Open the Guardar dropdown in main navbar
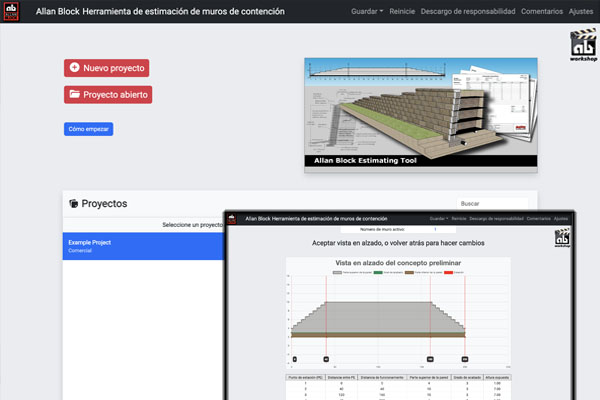The image size is (600, 400). coord(367,11)
